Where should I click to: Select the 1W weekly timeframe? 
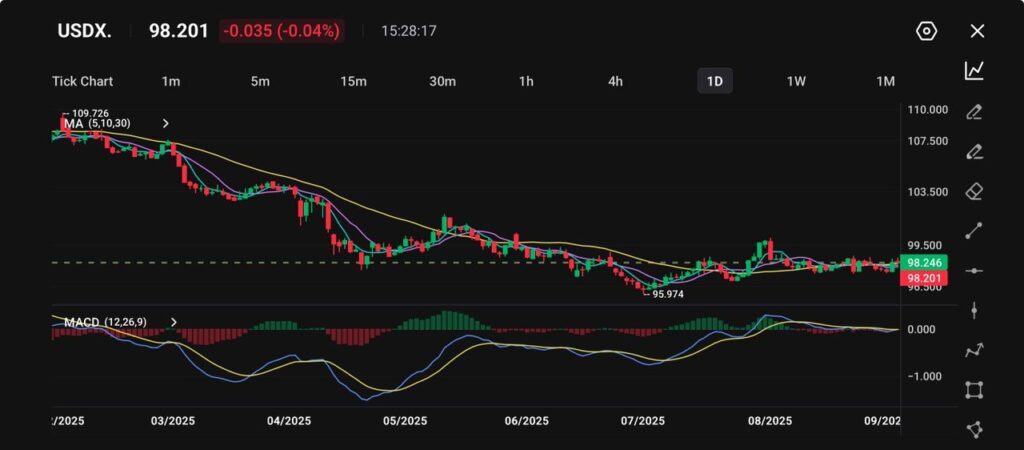click(x=796, y=81)
